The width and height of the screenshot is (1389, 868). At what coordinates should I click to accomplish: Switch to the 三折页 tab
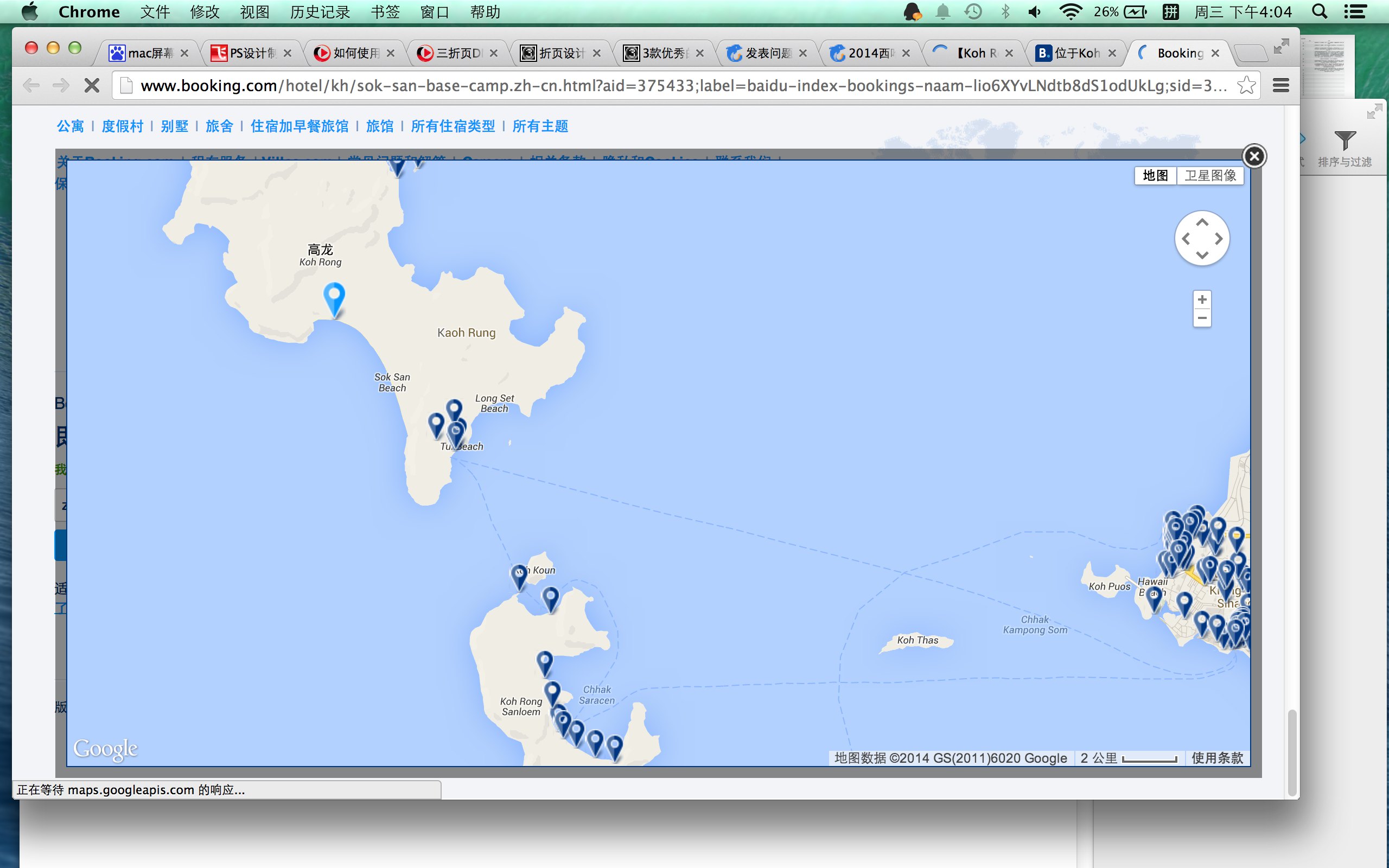458,53
